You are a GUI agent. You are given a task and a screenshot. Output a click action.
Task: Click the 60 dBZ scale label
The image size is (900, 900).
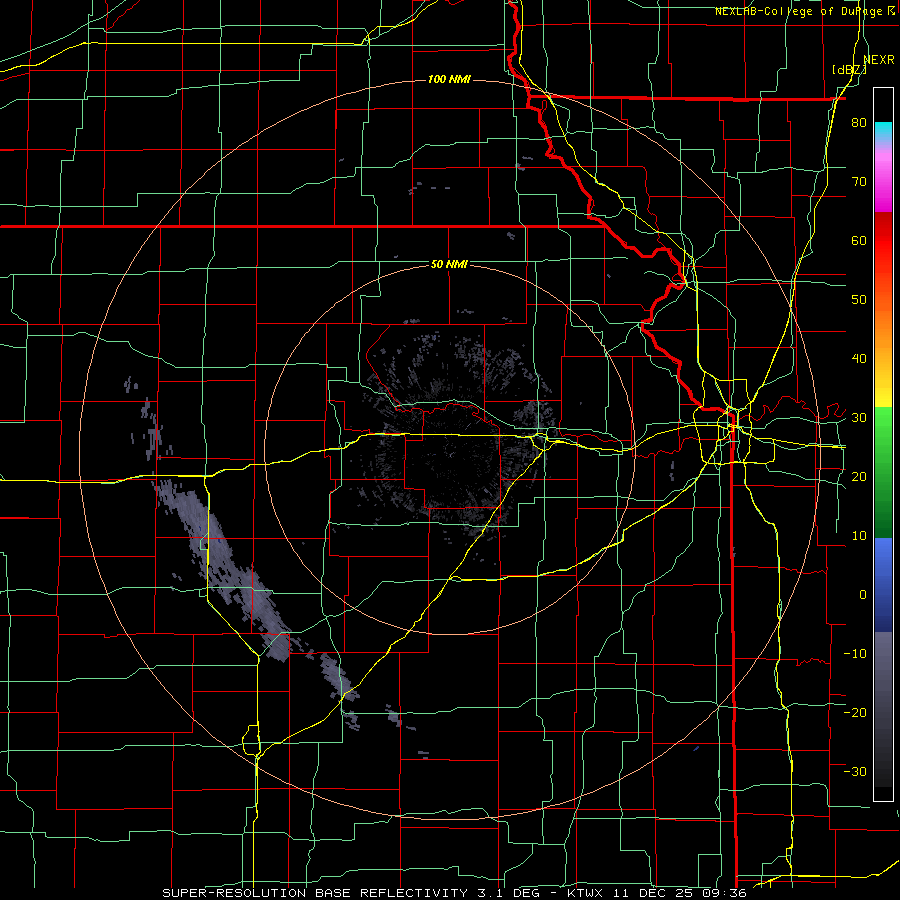859,240
